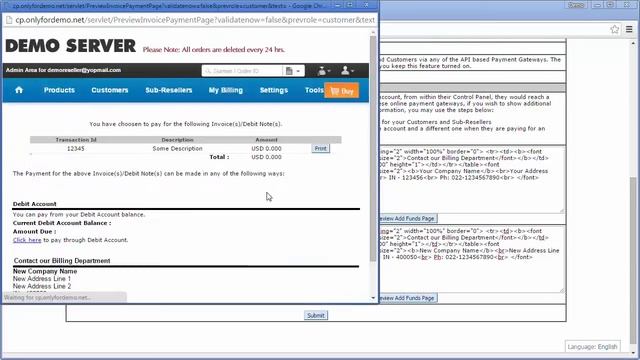Click the popup window address bar URL
Image resolution: width=640 pixels, height=360 pixels.
coord(195,20)
